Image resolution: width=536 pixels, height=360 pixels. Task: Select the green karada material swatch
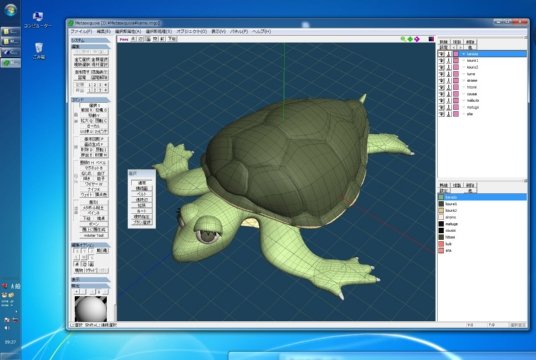tap(441, 197)
